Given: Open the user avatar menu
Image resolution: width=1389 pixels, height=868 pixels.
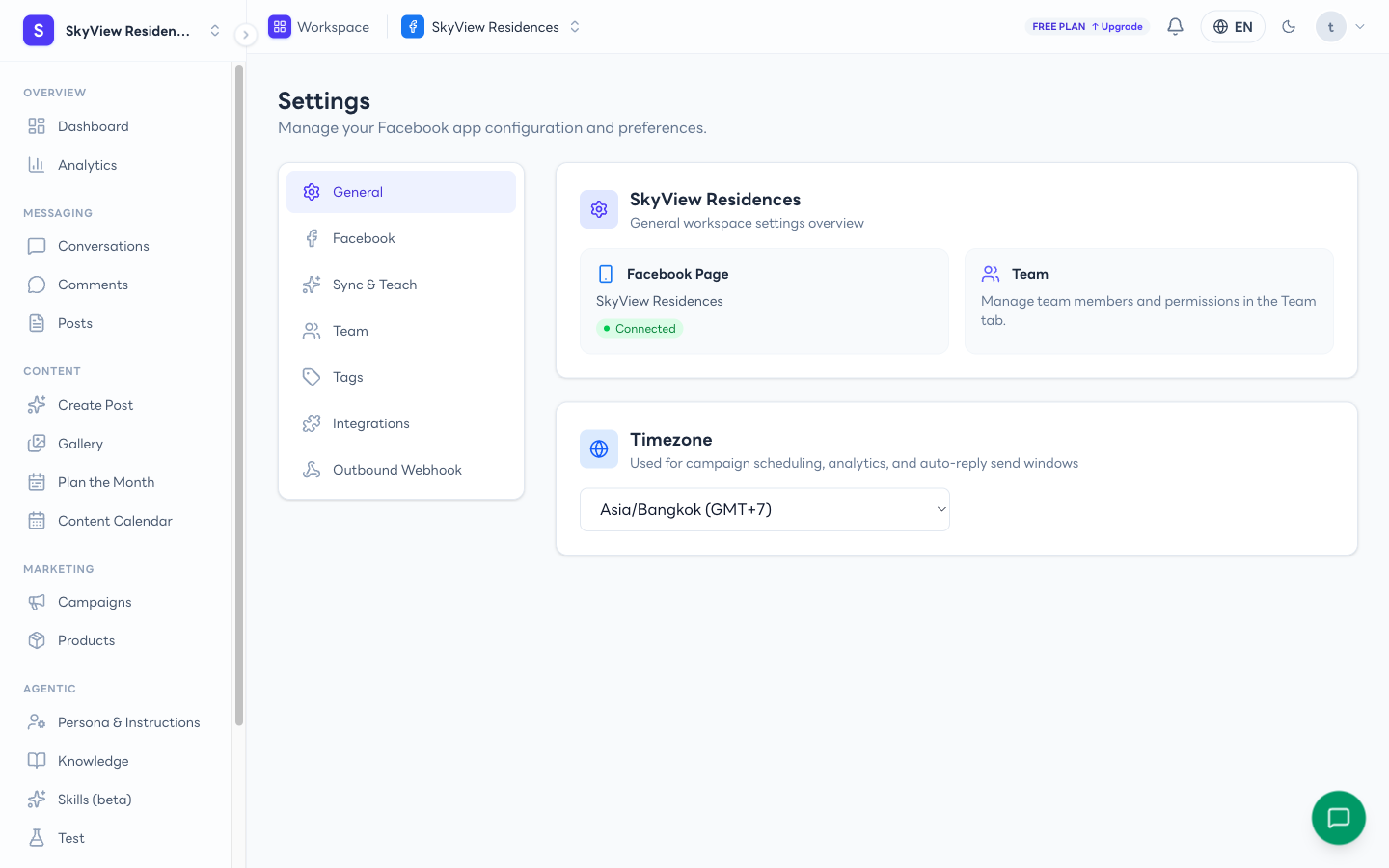Looking at the screenshot, I should click(1341, 27).
